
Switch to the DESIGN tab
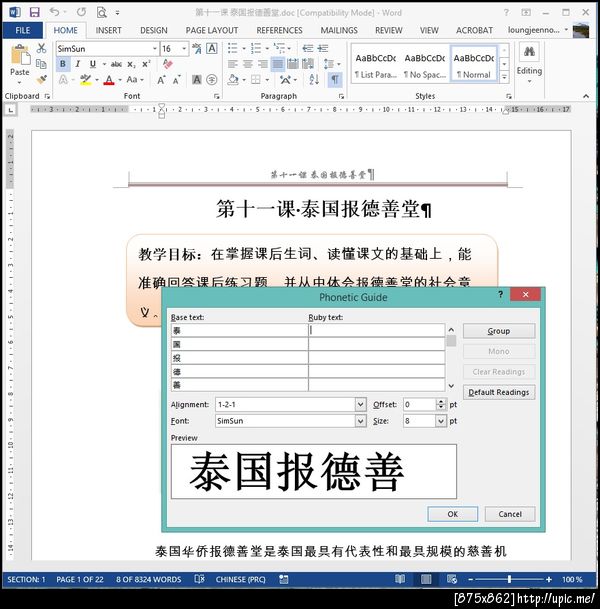[154, 30]
